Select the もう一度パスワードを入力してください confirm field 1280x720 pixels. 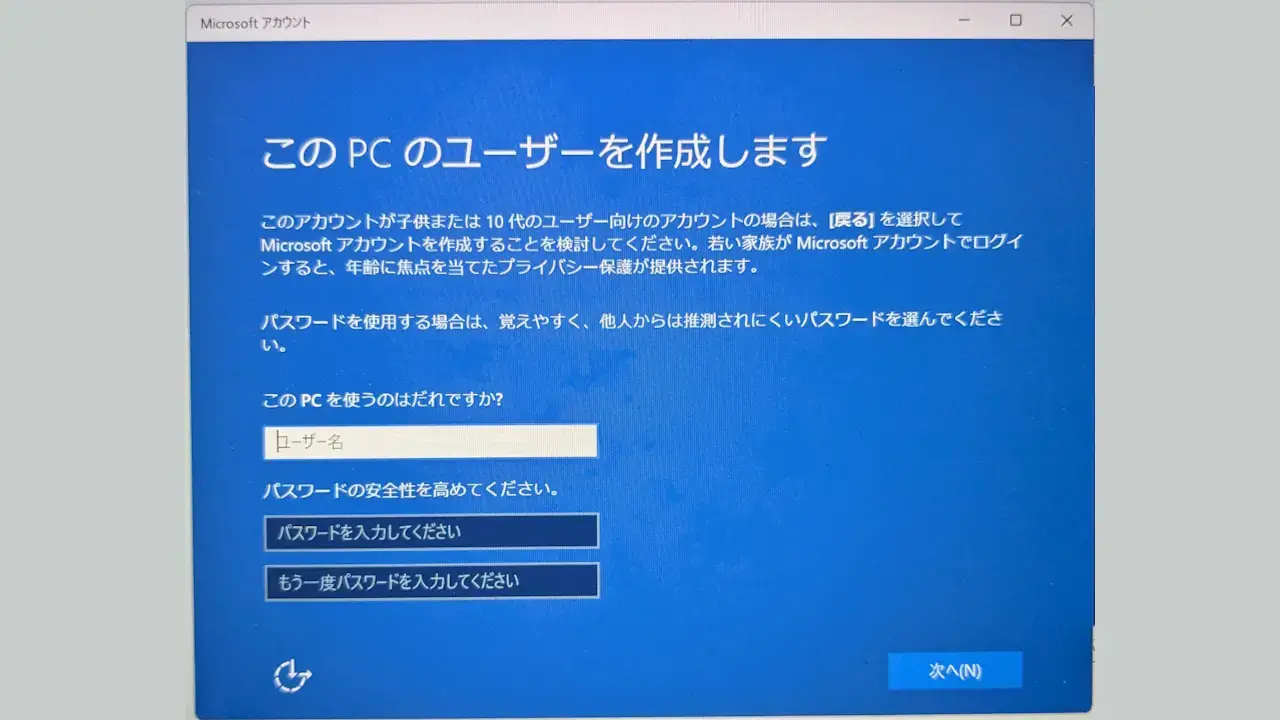pos(432,581)
